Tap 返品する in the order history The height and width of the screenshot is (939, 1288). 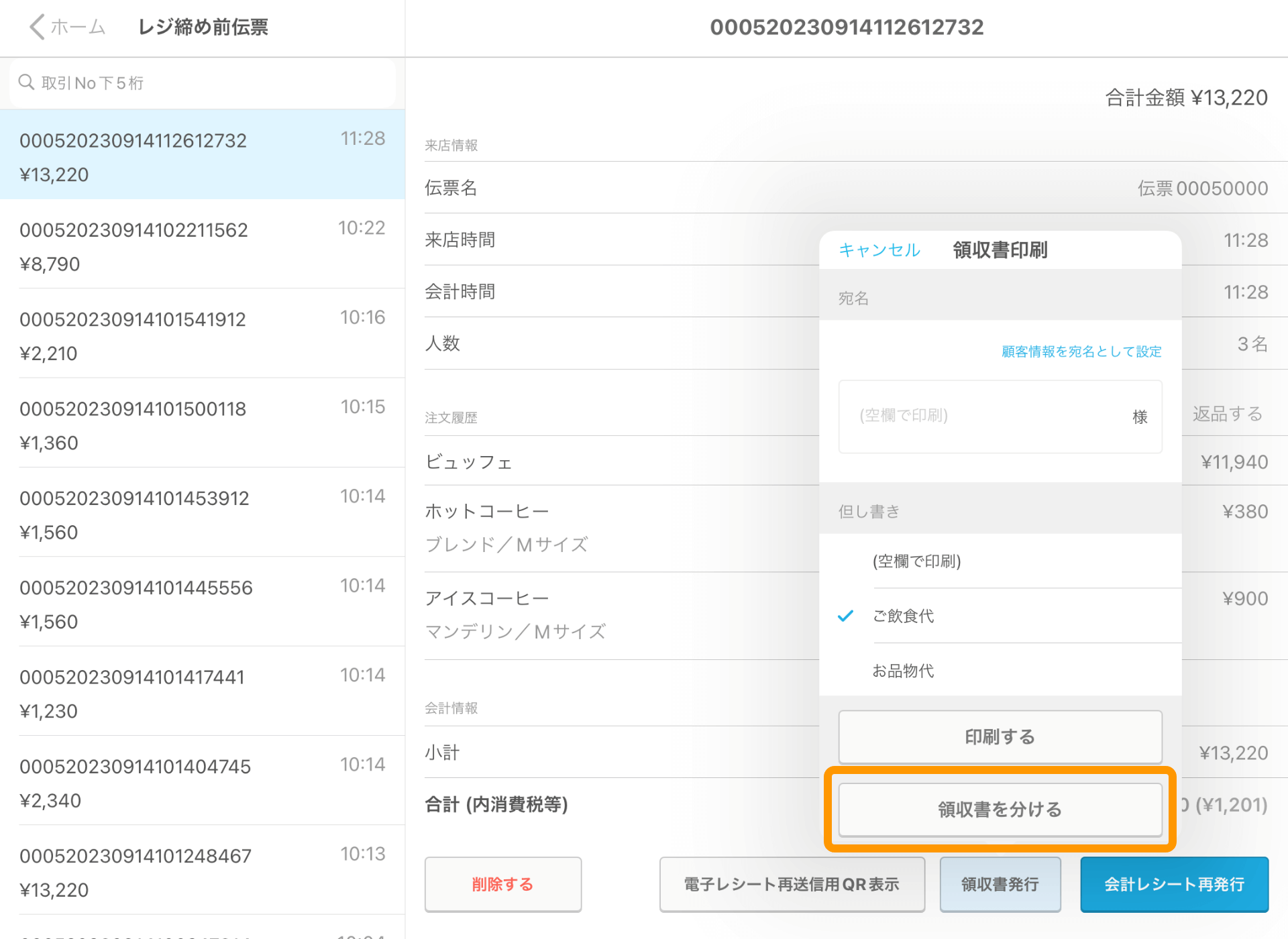pos(1228,414)
